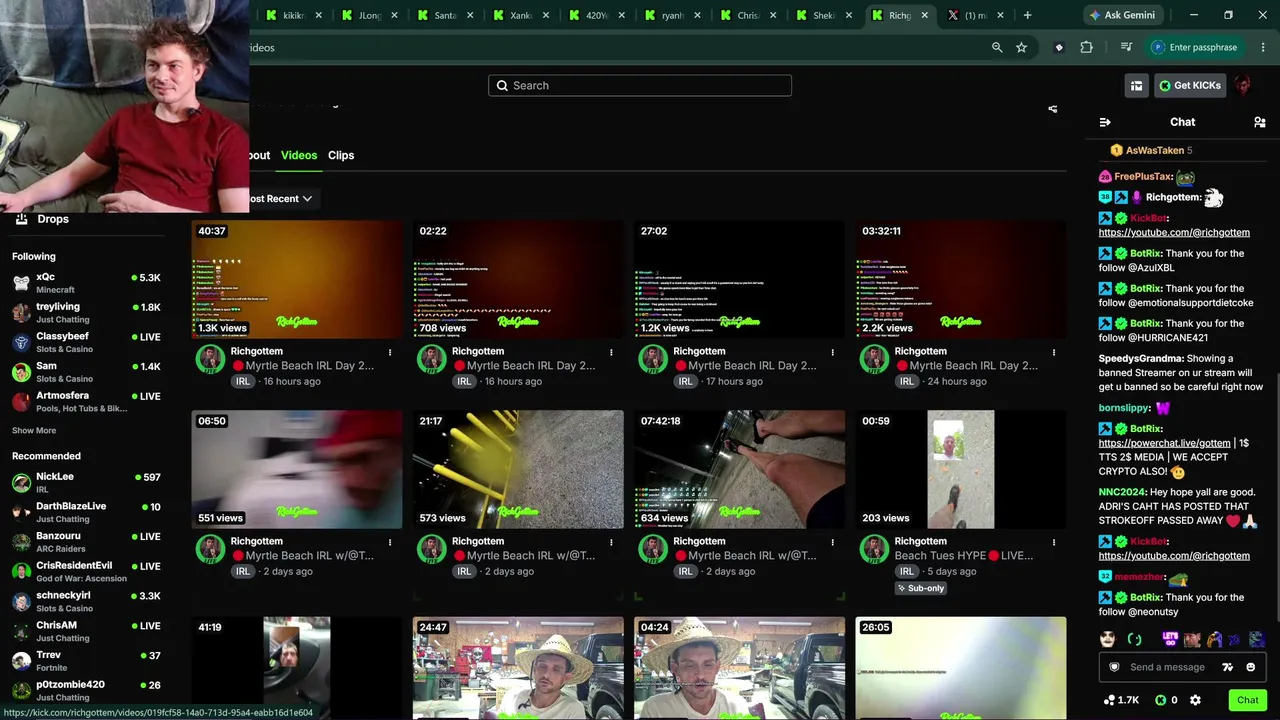This screenshot has width=1280, height=720.
Task: Open the Drops icon in the sidebar
Action: pyautogui.click(x=21, y=219)
